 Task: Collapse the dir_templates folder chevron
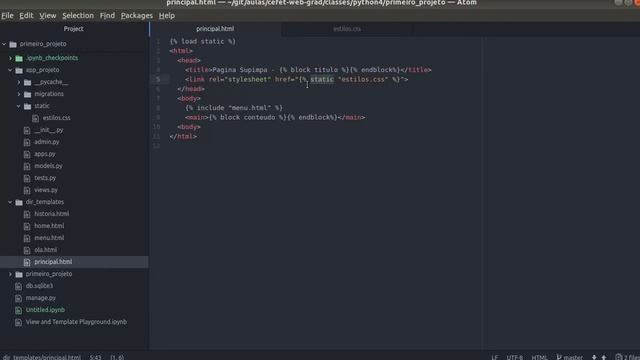[x=10, y=202]
